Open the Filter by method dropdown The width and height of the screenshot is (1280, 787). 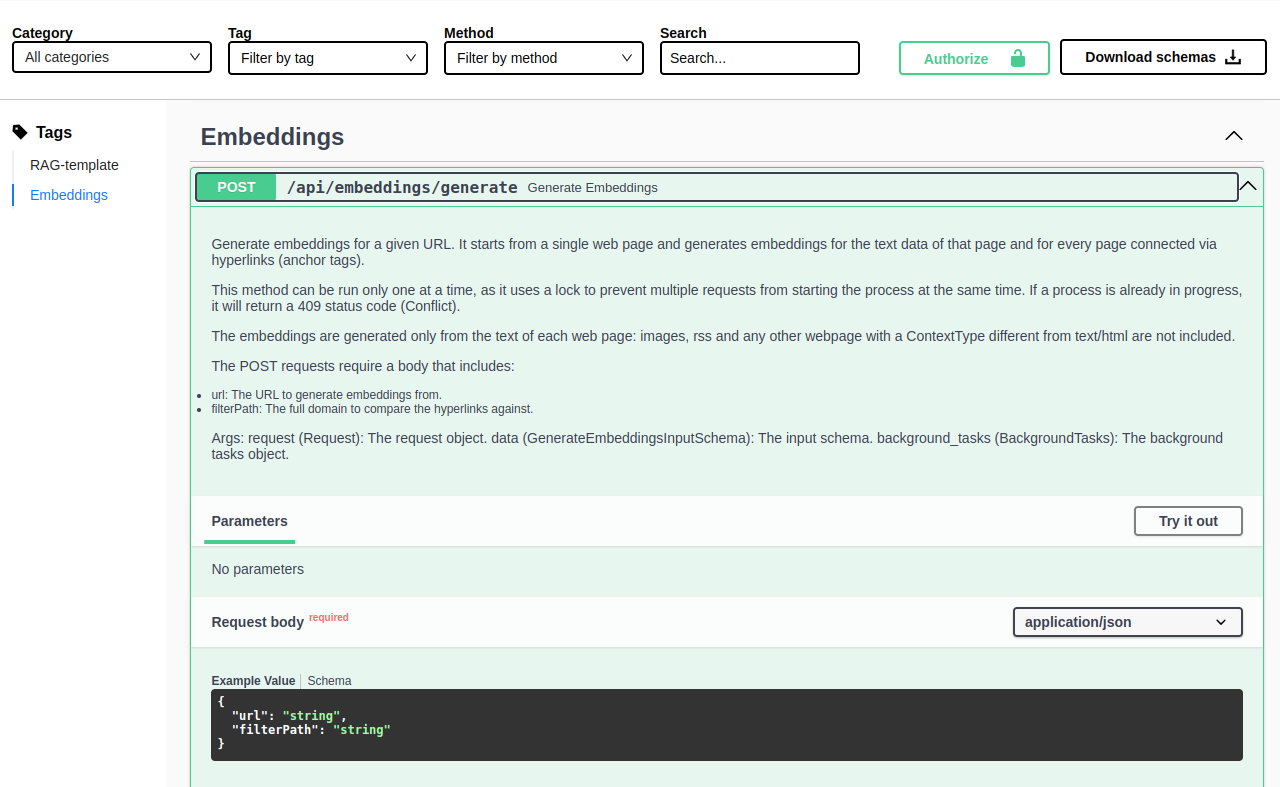tap(543, 58)
